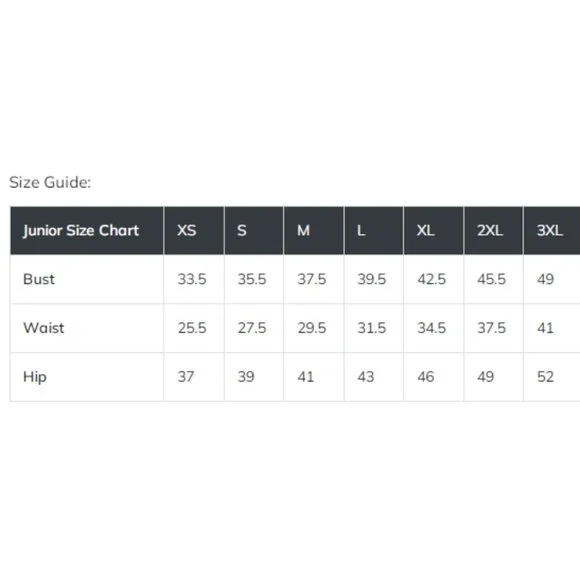The image size is (580, 580).
Task: Click the Junior Size Chart header cell
Action: tap(87, 230)
